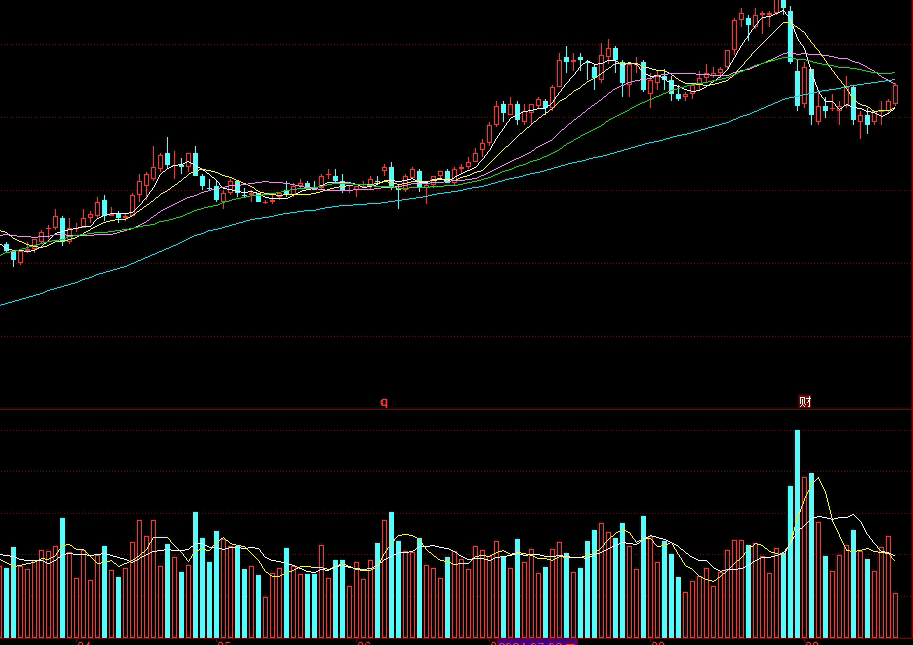Click the red q marker icon
Image resolution: width=913 pixels, height=645 pixels.
[x=384, y=402]
